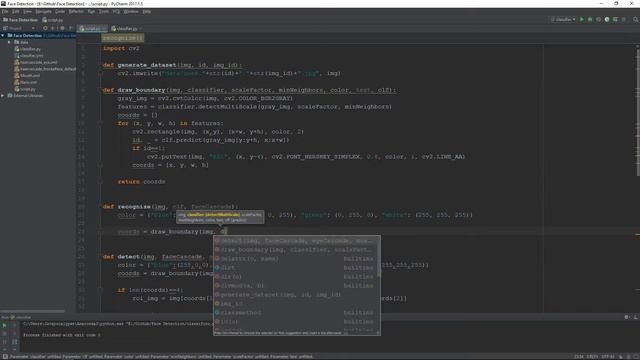Click the recognize() breadcrumb
The width and height of the screenshot is (640, 360).
[x=123, y=38]
